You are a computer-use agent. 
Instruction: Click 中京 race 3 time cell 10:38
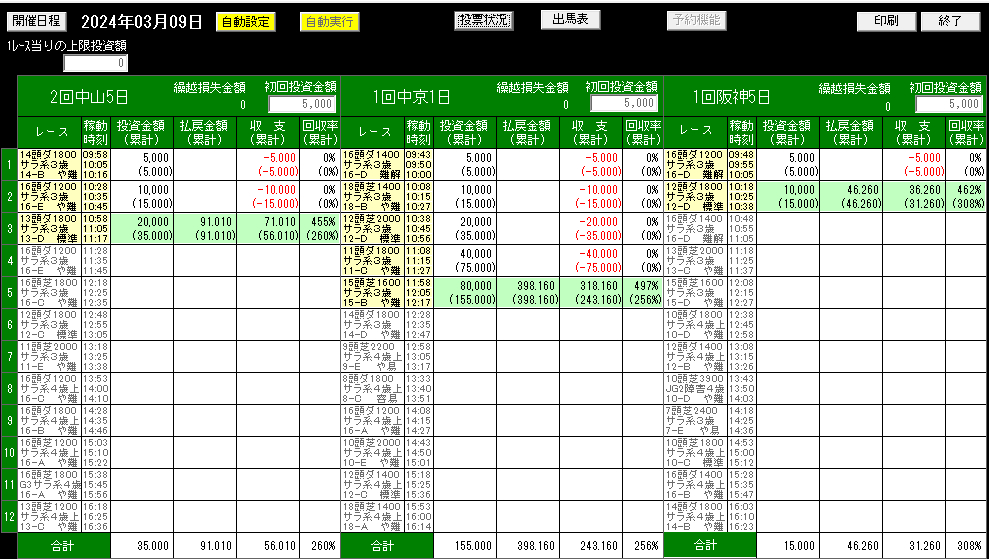pyautogui.click(x=419, y=228)
